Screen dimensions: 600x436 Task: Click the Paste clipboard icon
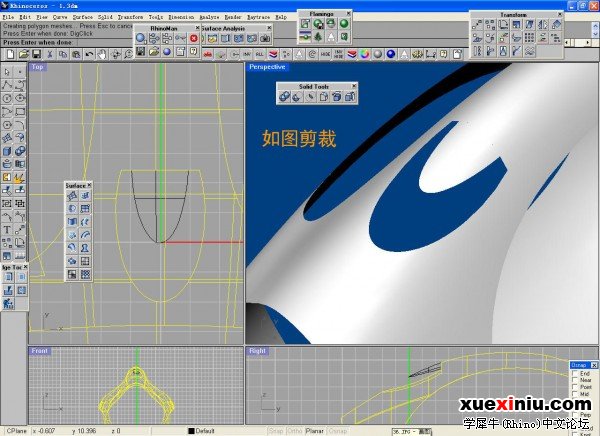[76, 54]
